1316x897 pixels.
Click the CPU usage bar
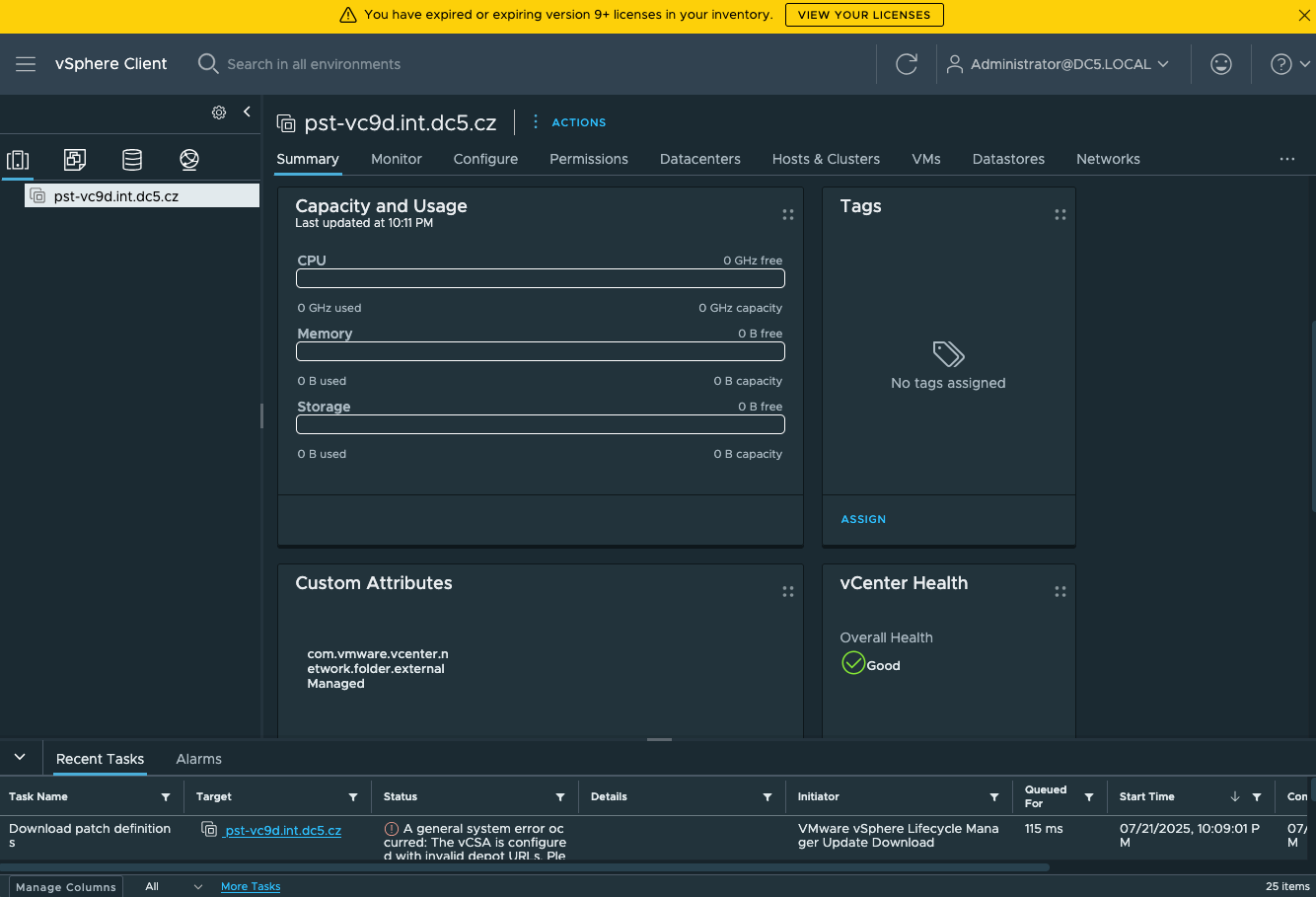point(541,278)
